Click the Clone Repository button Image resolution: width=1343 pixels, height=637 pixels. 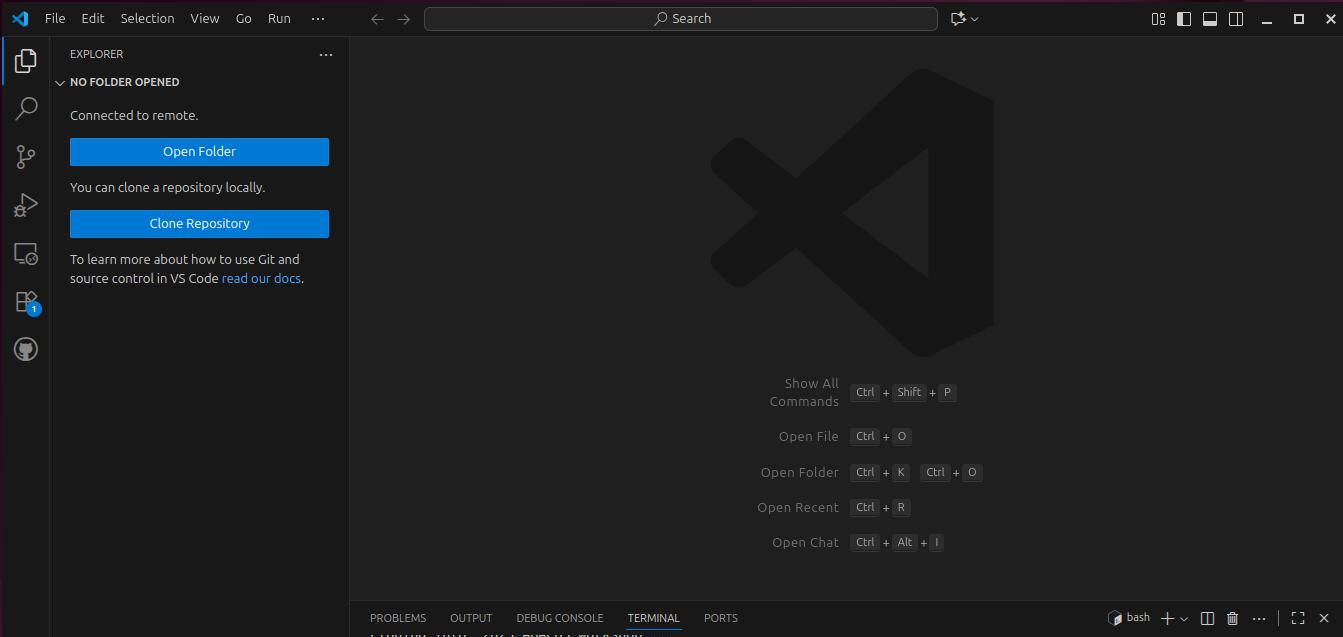(199, 224)
